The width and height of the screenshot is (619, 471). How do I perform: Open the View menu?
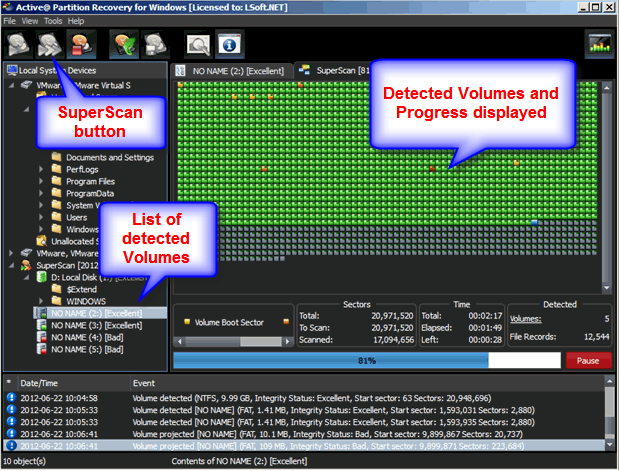(x=32, y=20)
